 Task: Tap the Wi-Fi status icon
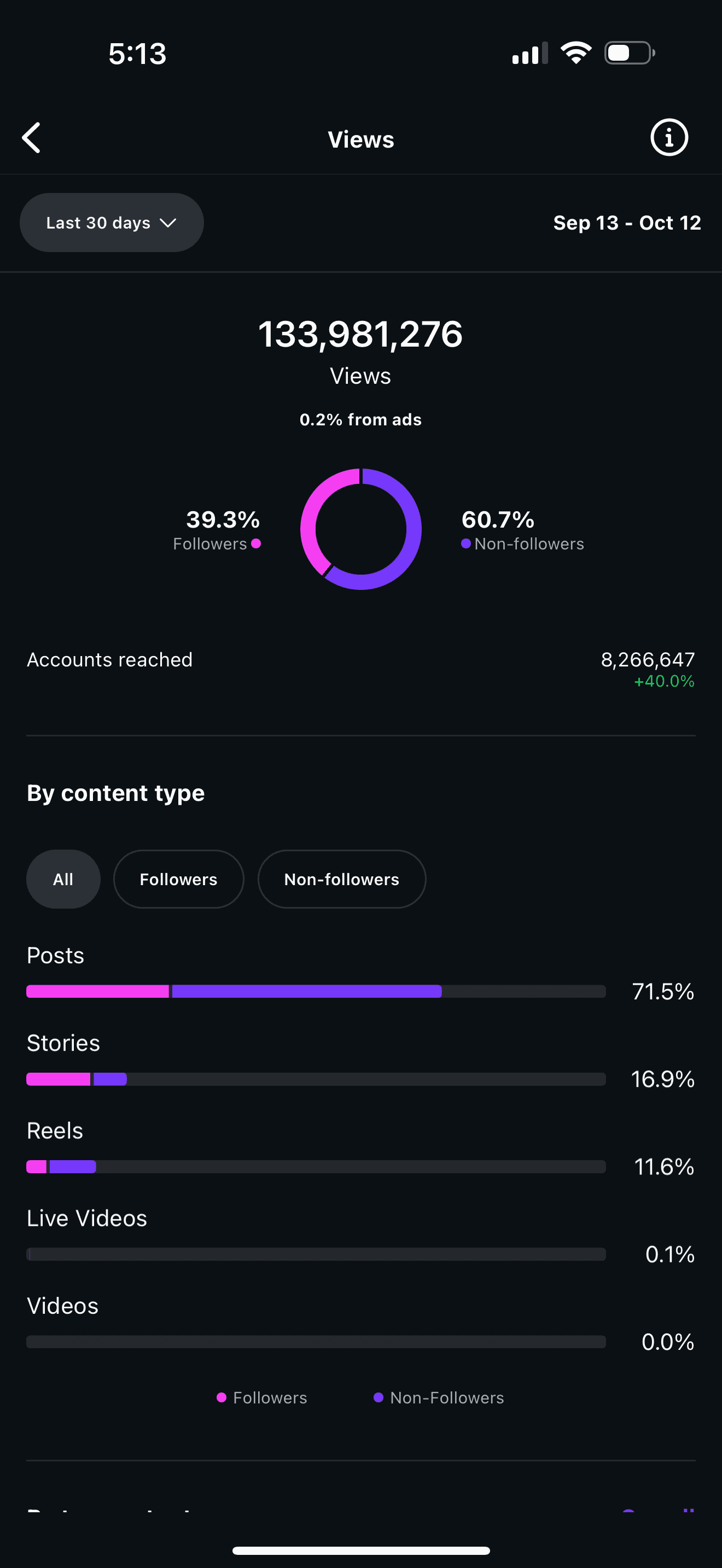point(576,53)
